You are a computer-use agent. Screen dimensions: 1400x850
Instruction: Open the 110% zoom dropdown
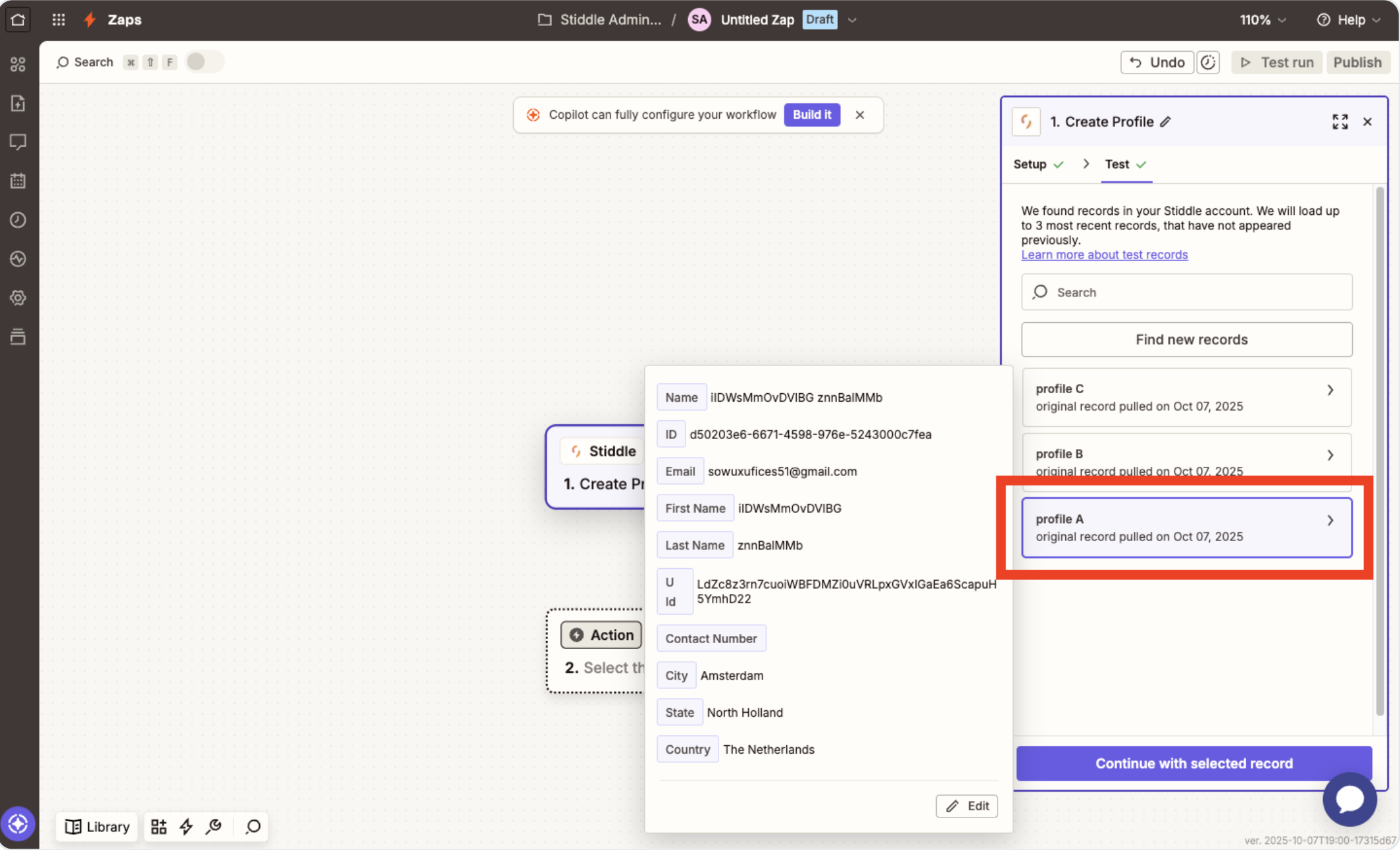pyautogui.click(x=1263, y=20)
